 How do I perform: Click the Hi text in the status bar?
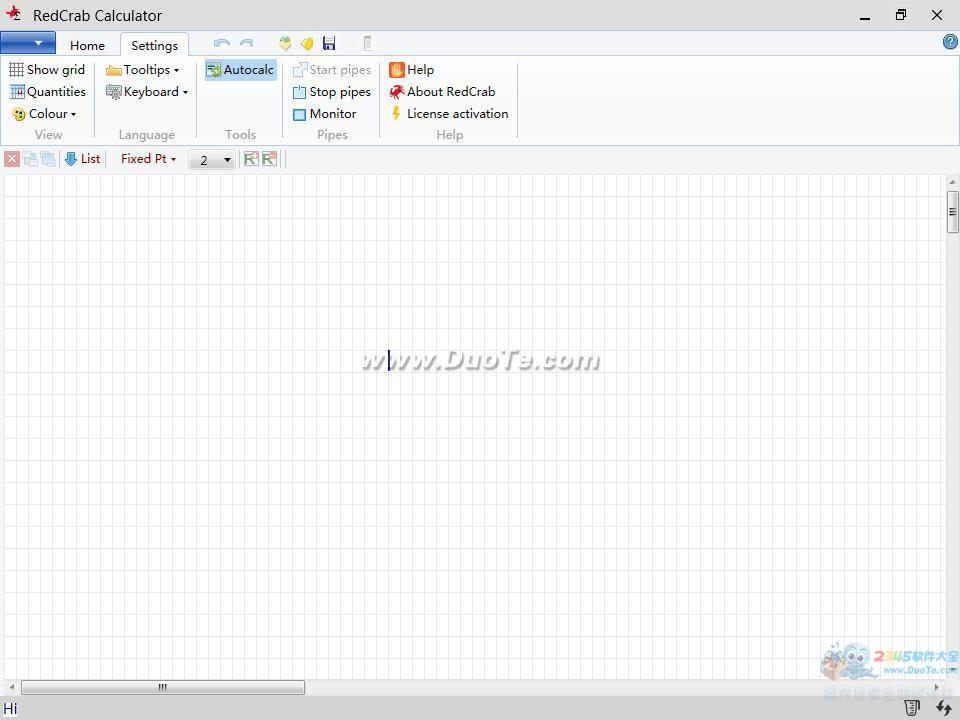click(10, 709)
